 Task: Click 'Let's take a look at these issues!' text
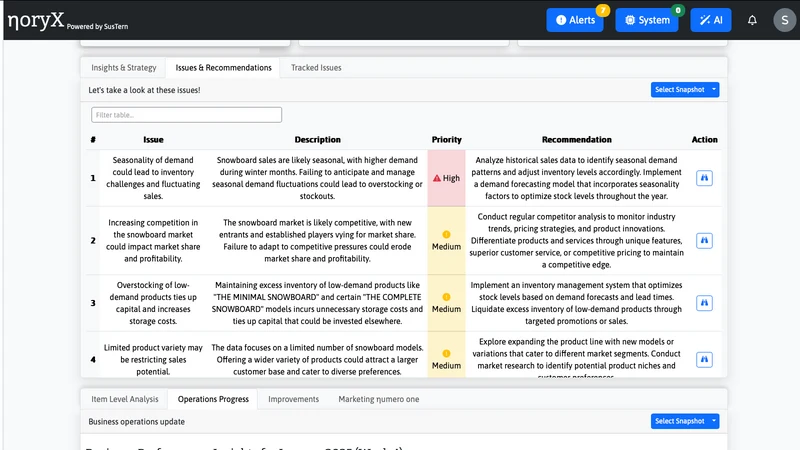[144, 90]
